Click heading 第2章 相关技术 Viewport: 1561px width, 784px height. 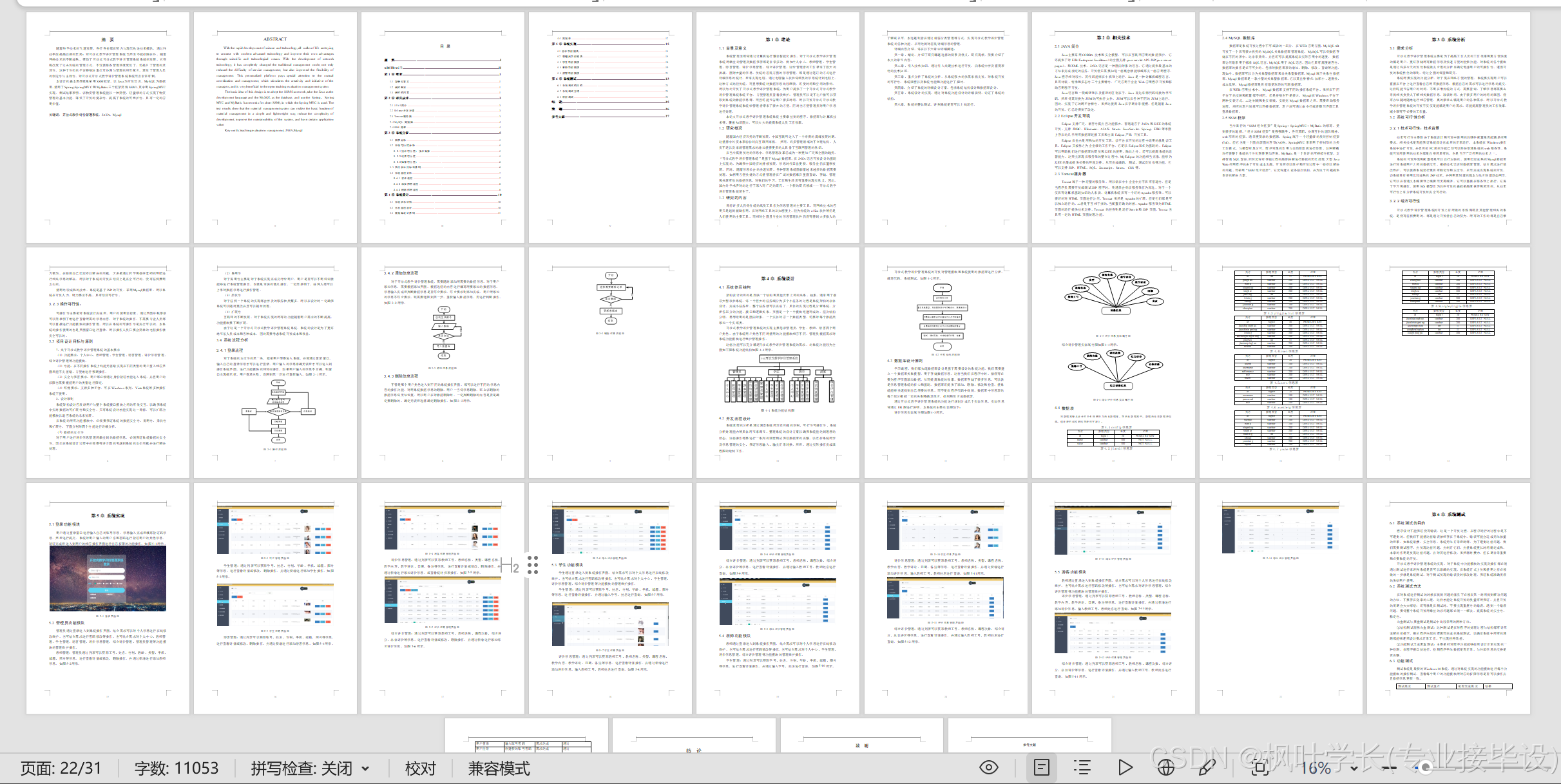tap(1113, 38)
